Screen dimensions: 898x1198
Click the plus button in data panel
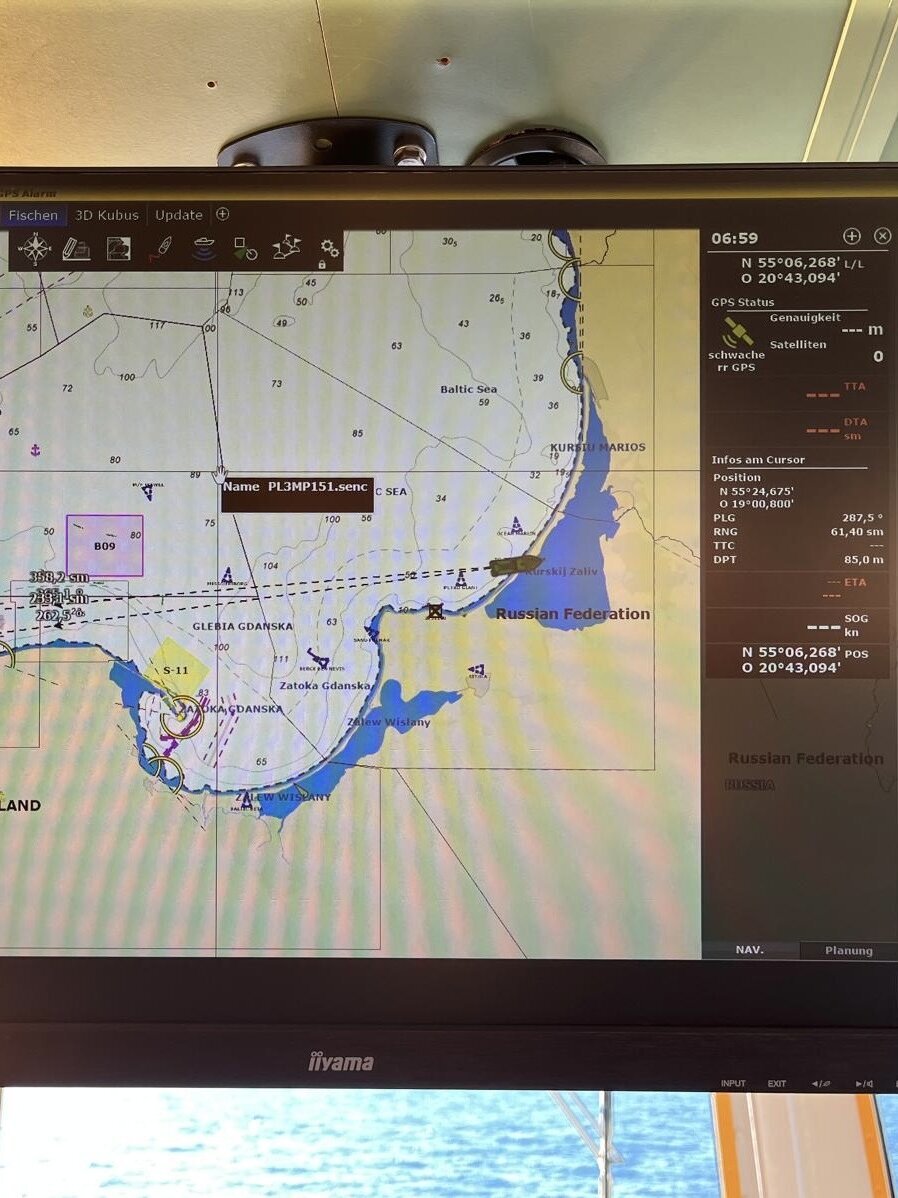coord(851,237)
